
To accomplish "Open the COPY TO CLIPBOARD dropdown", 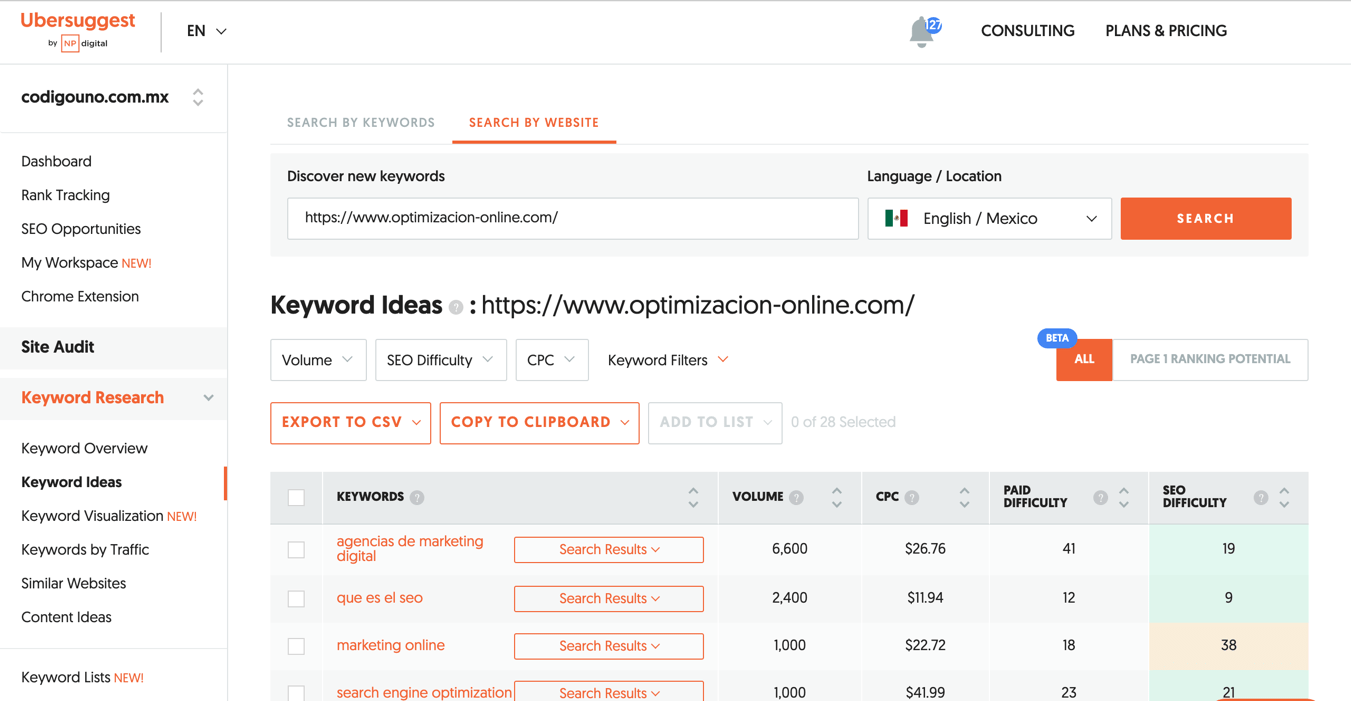I will click(540, 422).
